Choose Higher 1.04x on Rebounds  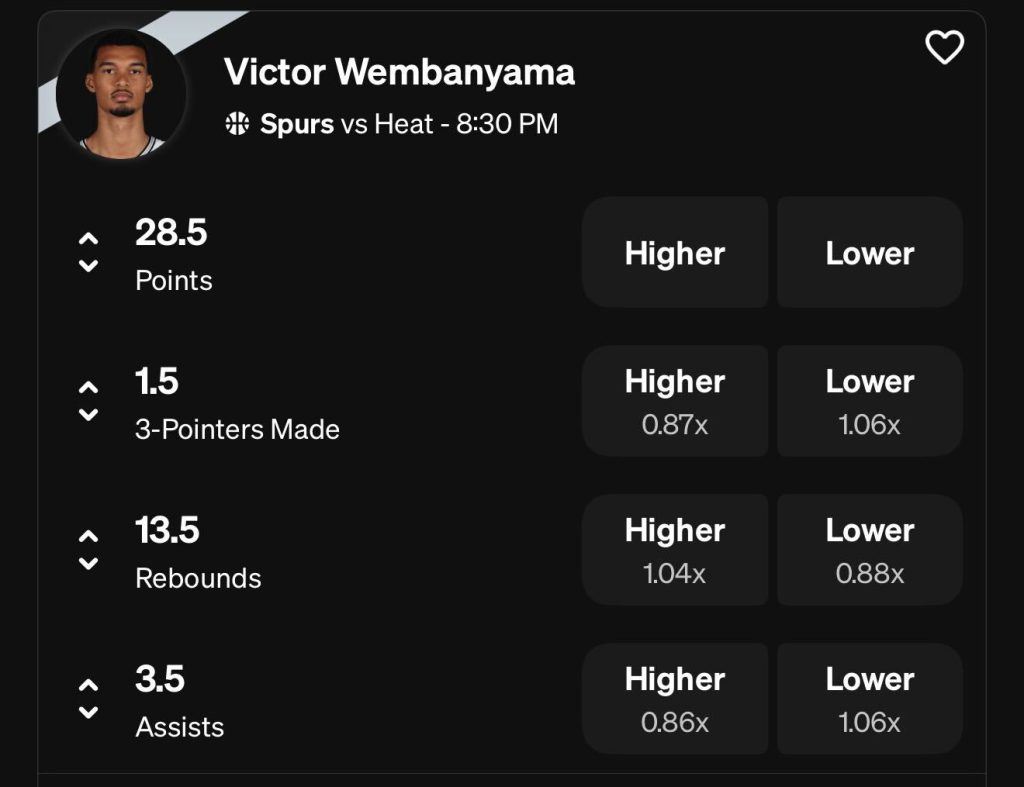675,550
